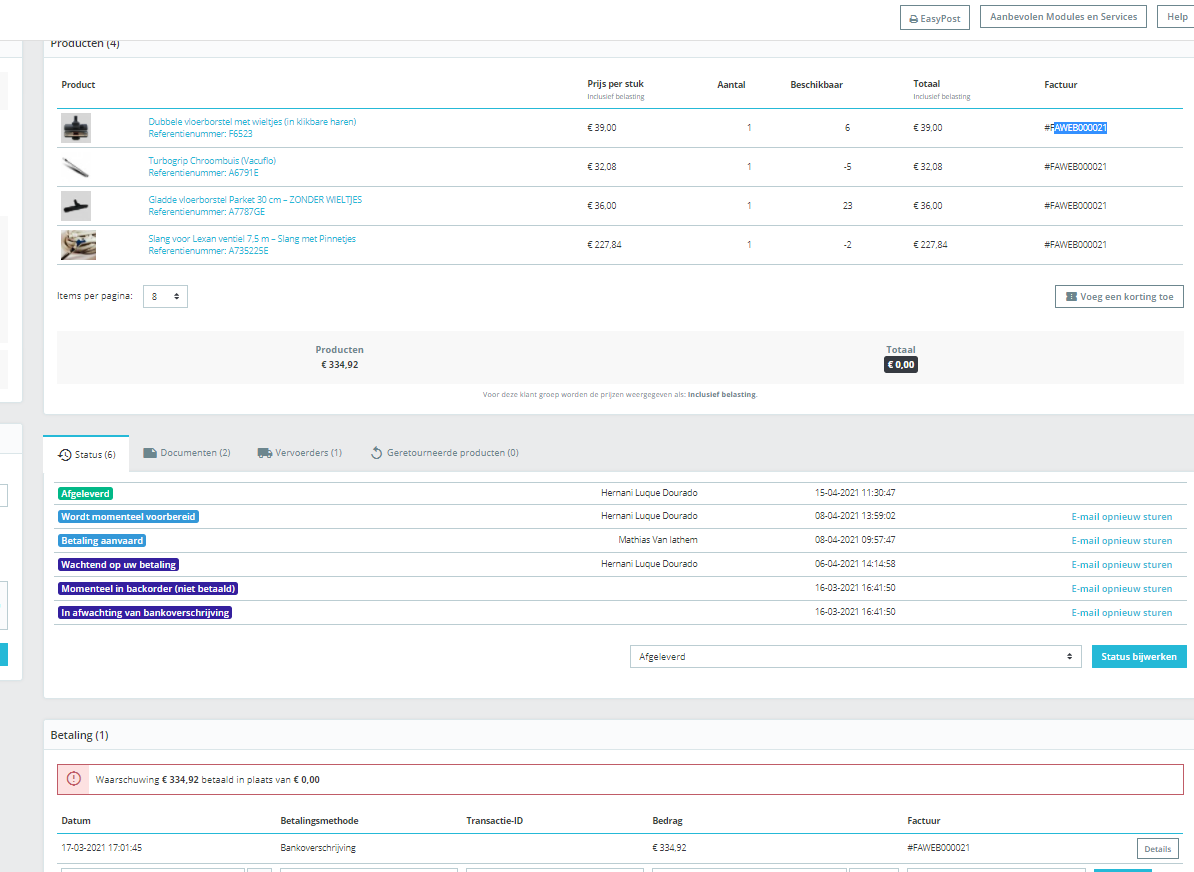
Task: Click Voeg een korting toe button
Action: pos(1119,297)
